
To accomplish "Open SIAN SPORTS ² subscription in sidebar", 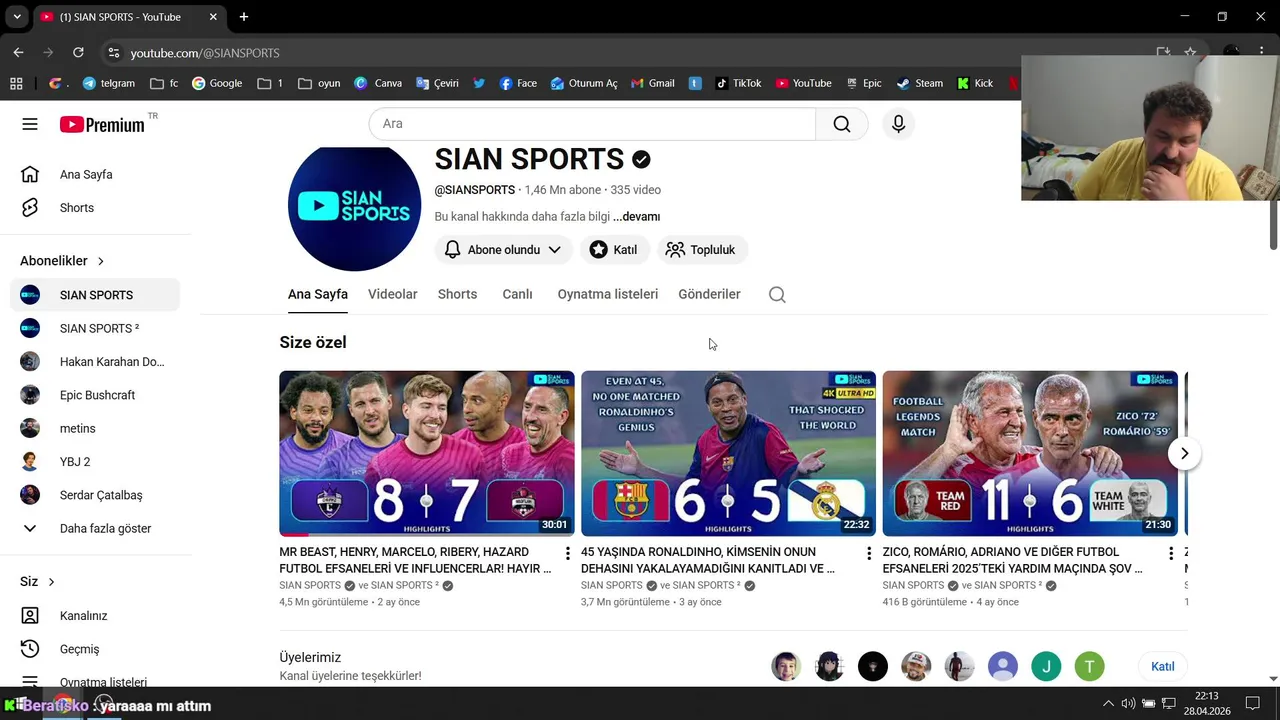I will (95, 328).
